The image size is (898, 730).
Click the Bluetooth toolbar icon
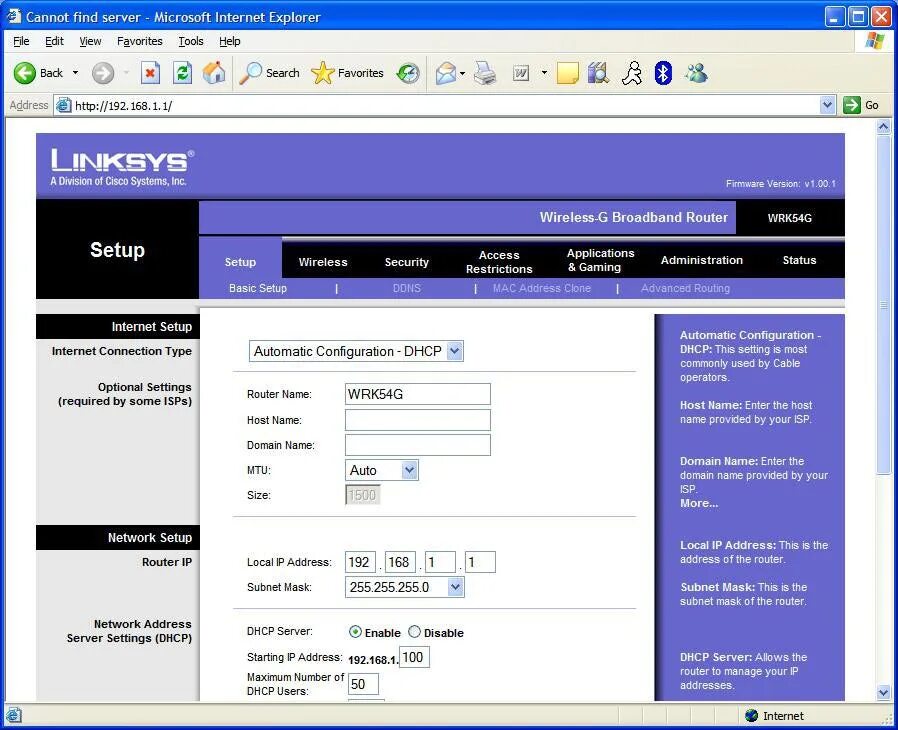(663, 73)
